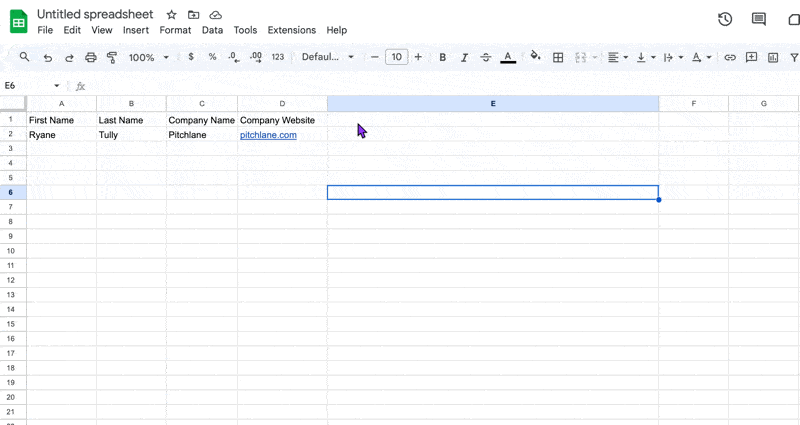Toggle strikethrough formatting

pos(486,57)
